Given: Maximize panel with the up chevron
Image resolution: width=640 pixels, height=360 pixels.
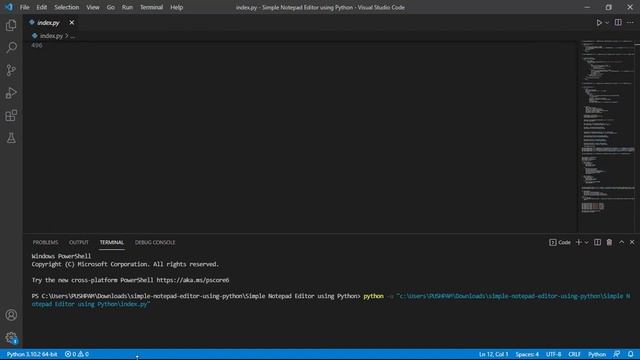Looking at the screenshot, I should click(621, 242).
